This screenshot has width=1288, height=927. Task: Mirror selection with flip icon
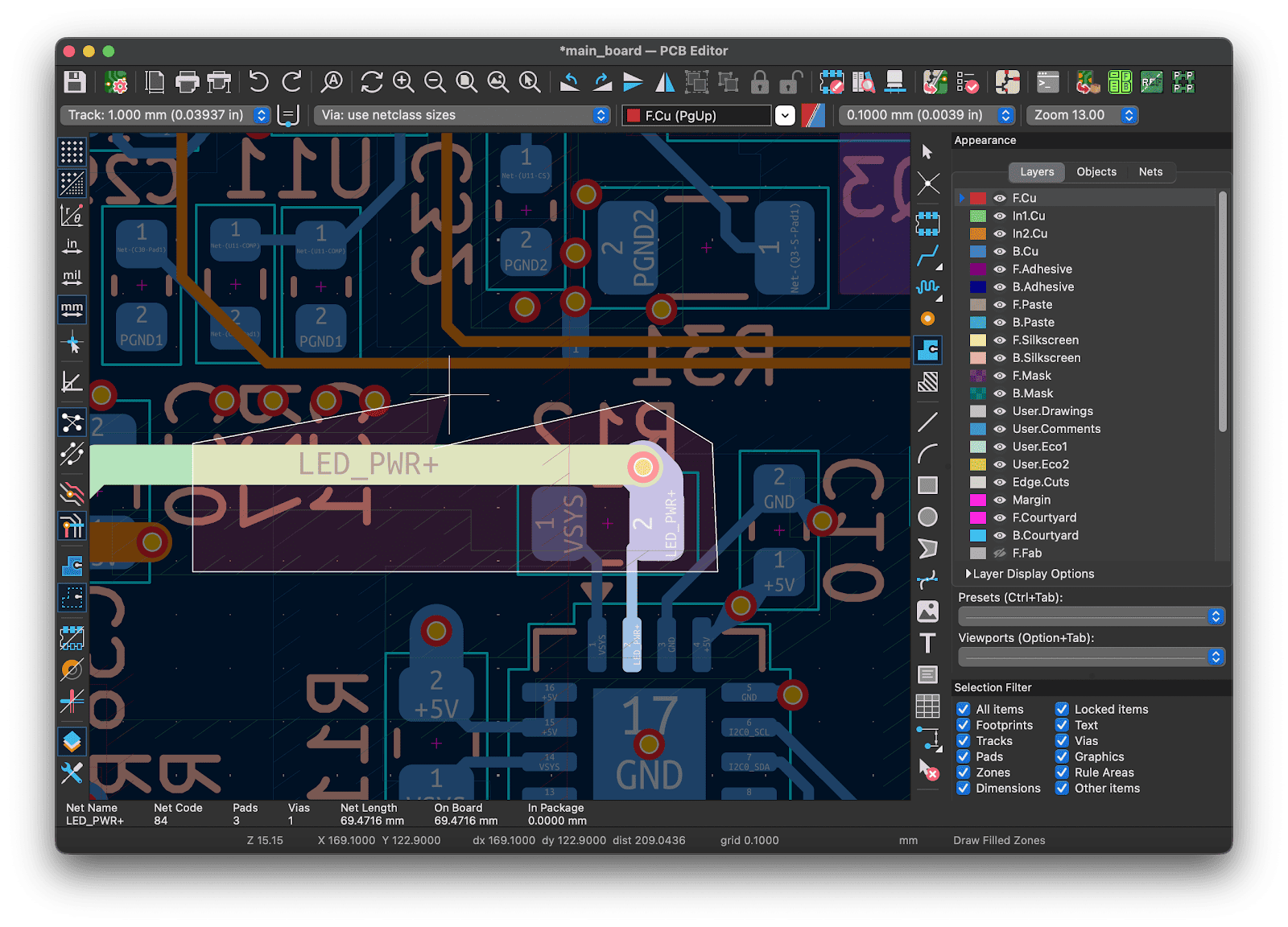665,82
